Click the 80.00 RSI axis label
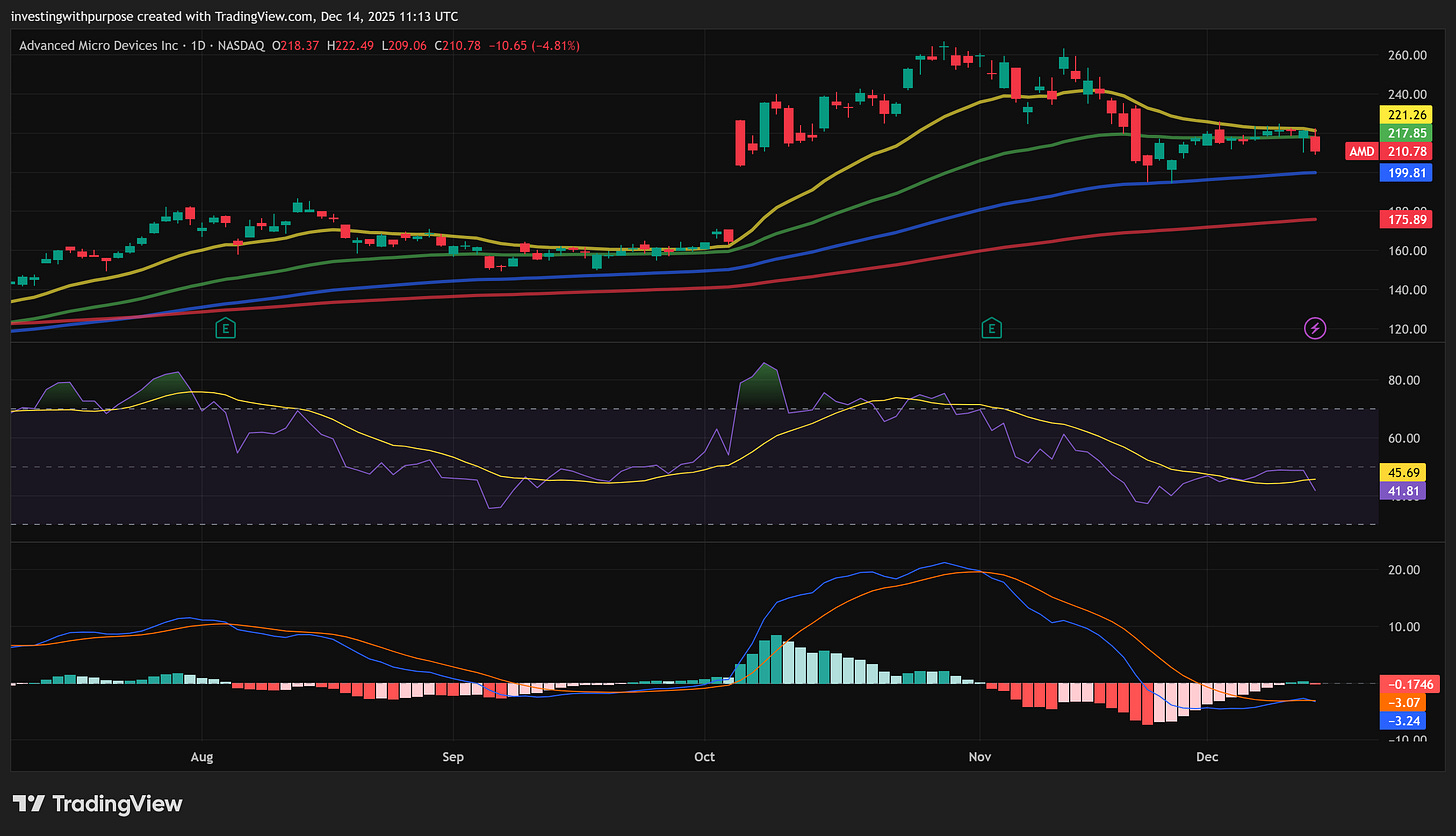 coord(1405,380)
